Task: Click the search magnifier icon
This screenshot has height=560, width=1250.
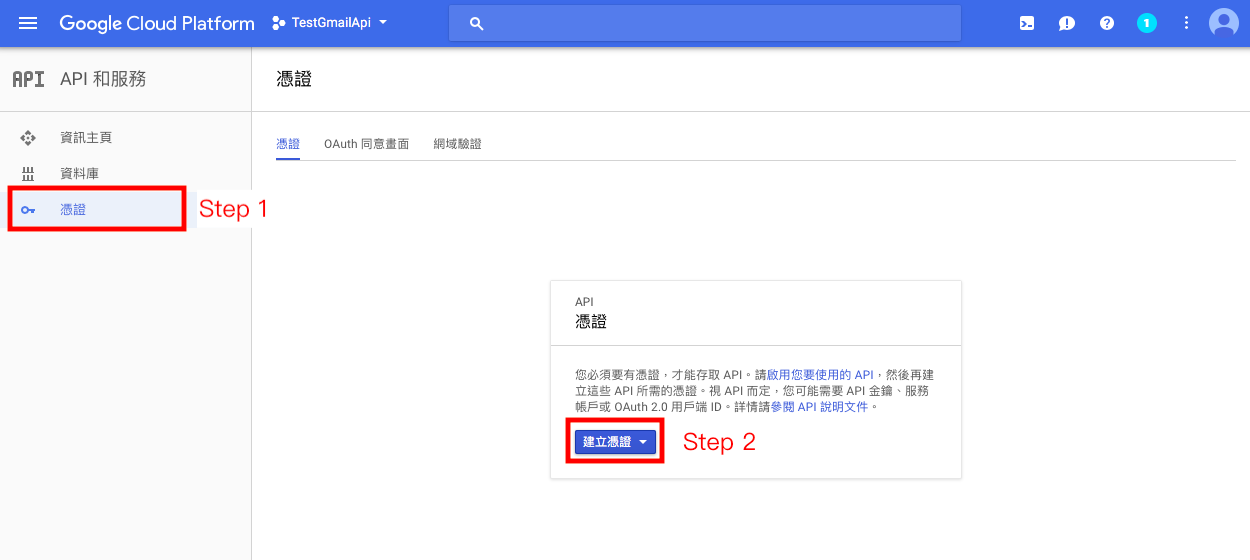Action: (477, 23)
